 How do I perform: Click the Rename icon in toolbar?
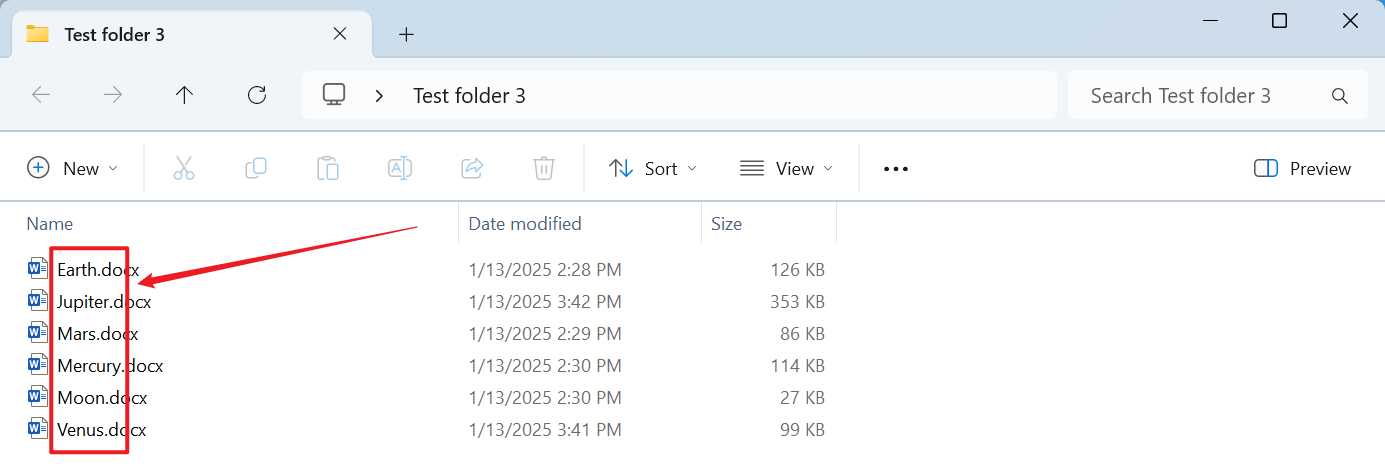[400, 168]
